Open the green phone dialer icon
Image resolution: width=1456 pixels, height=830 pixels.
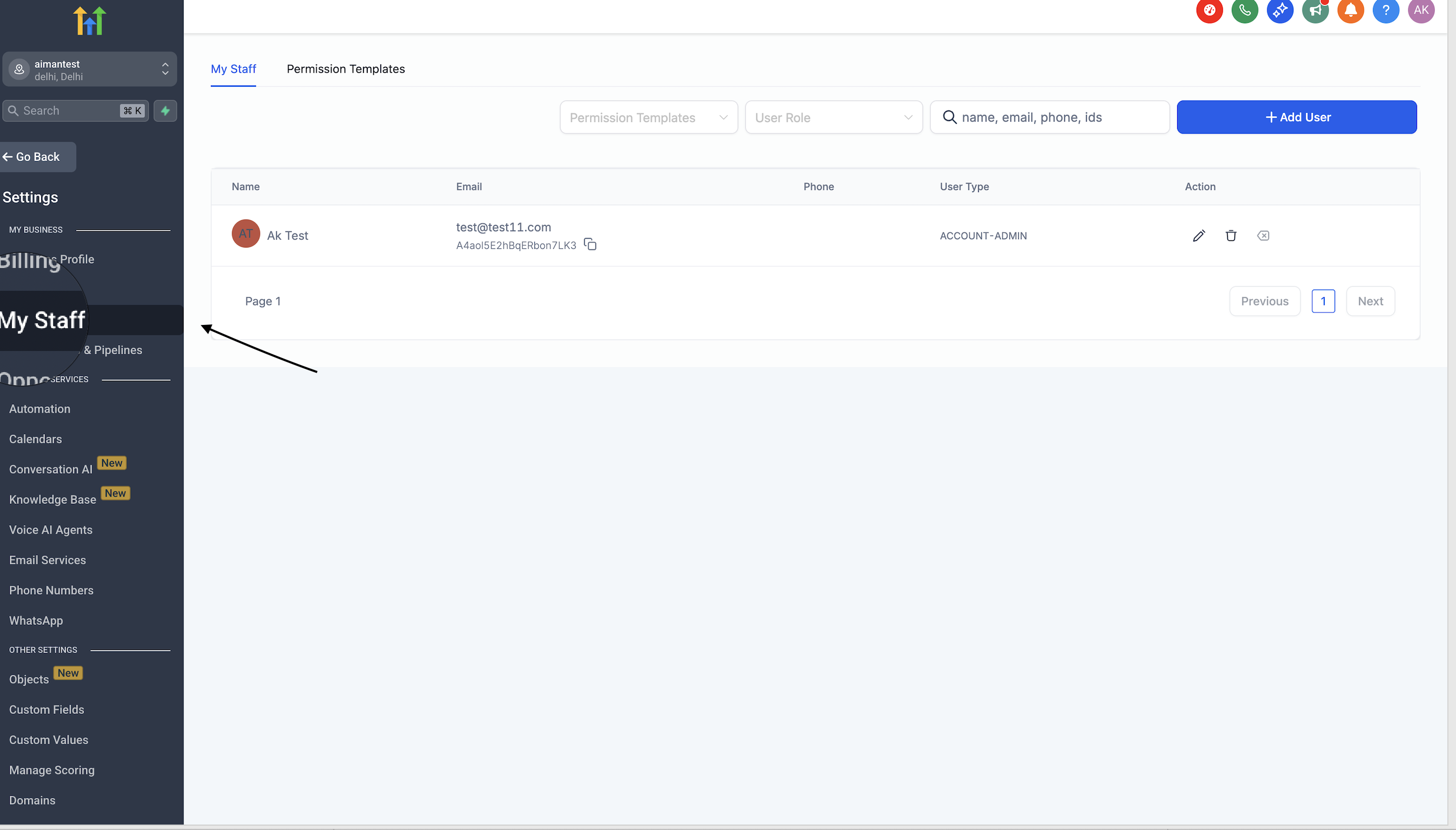[1244, 10]
